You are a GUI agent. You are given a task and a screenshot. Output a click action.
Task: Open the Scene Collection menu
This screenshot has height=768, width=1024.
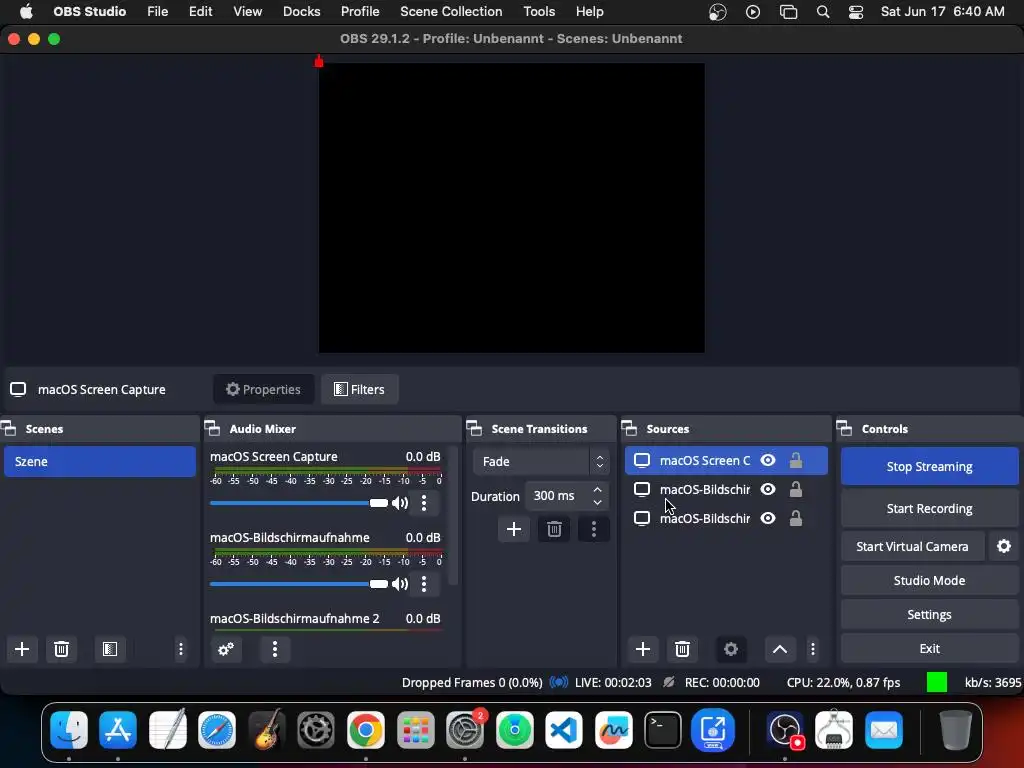[x=451, y=12]
